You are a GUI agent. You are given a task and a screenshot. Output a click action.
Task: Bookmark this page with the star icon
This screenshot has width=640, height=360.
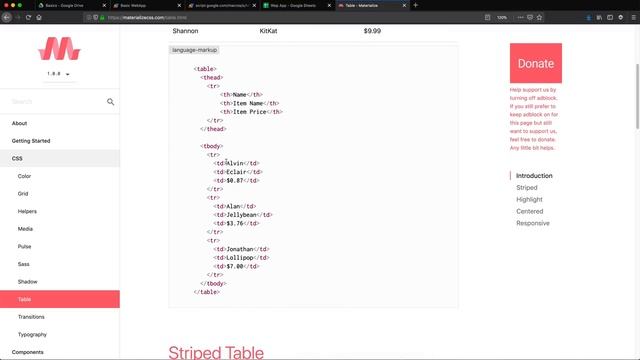tap(540, 18)
